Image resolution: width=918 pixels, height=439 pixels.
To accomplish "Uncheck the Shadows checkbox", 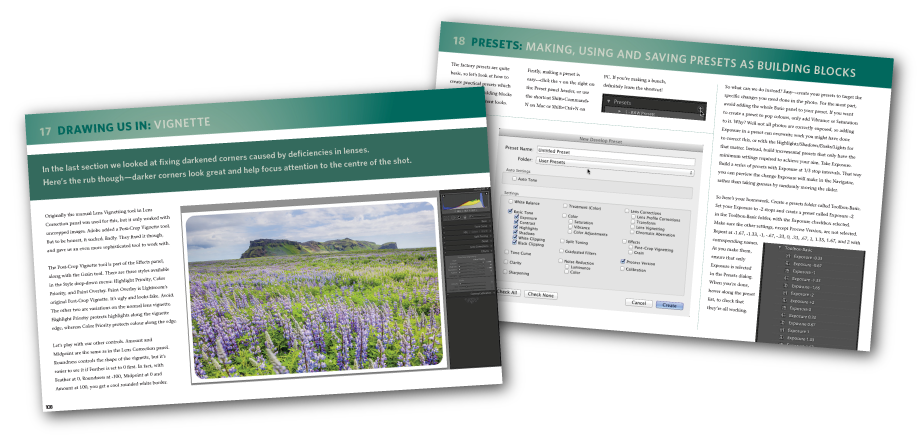I will click(x=515, y=232).
